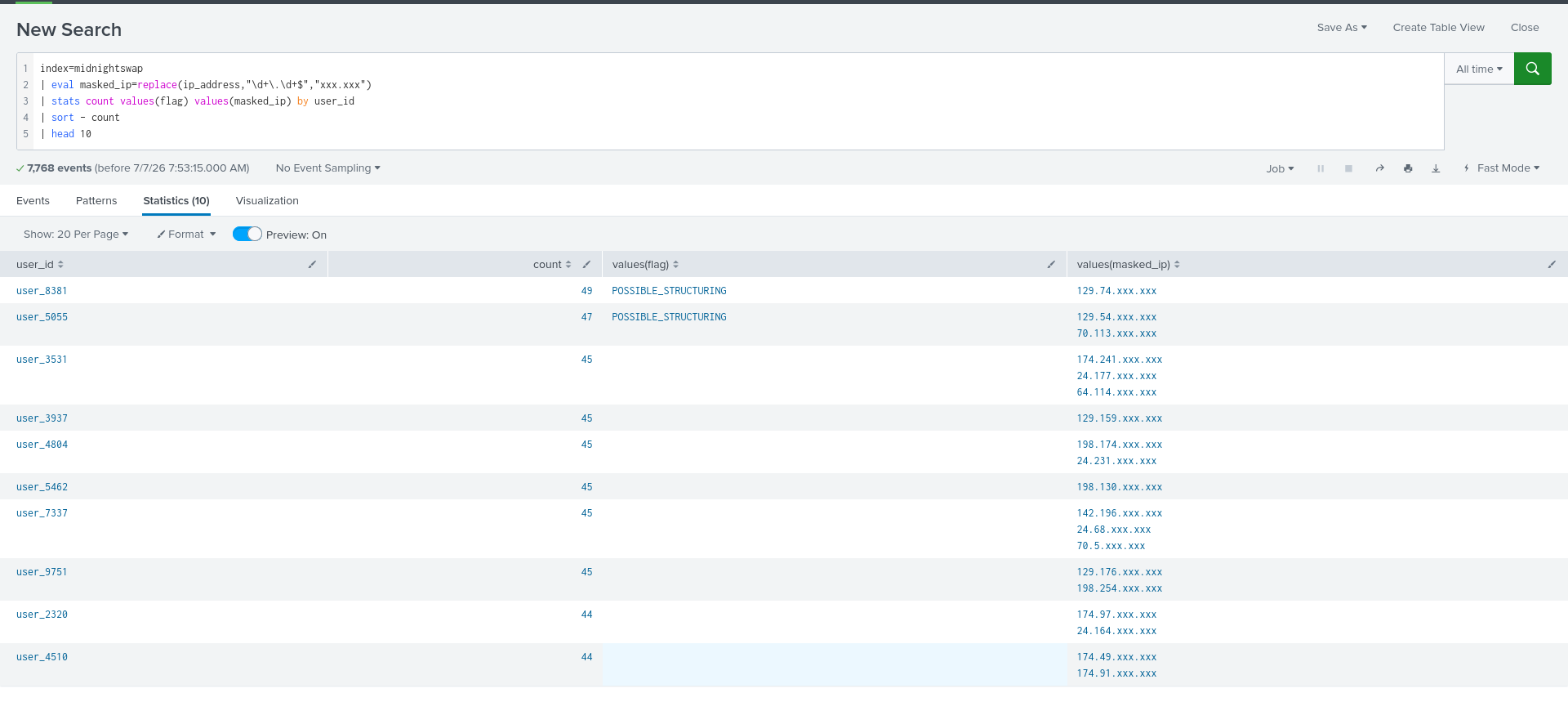
Task: Click masked IP 129.74.xxx.xxx
Action: 1116,291
